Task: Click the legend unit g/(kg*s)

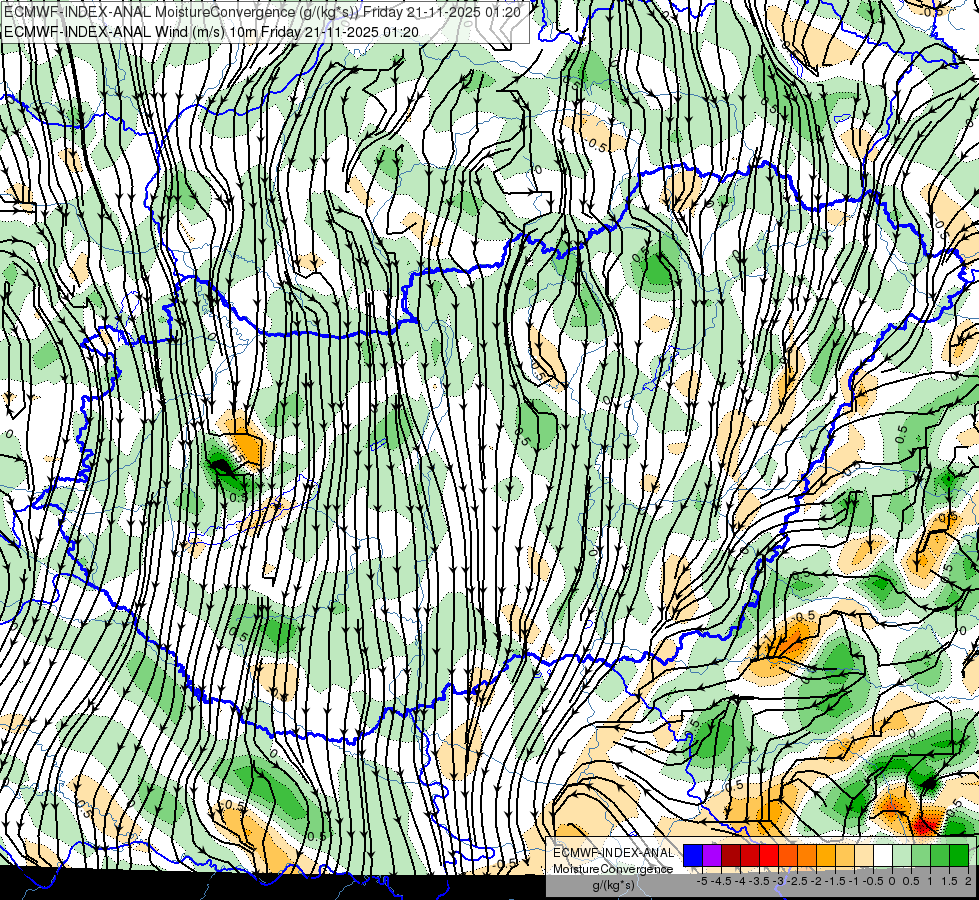Action: coord(613,885)
